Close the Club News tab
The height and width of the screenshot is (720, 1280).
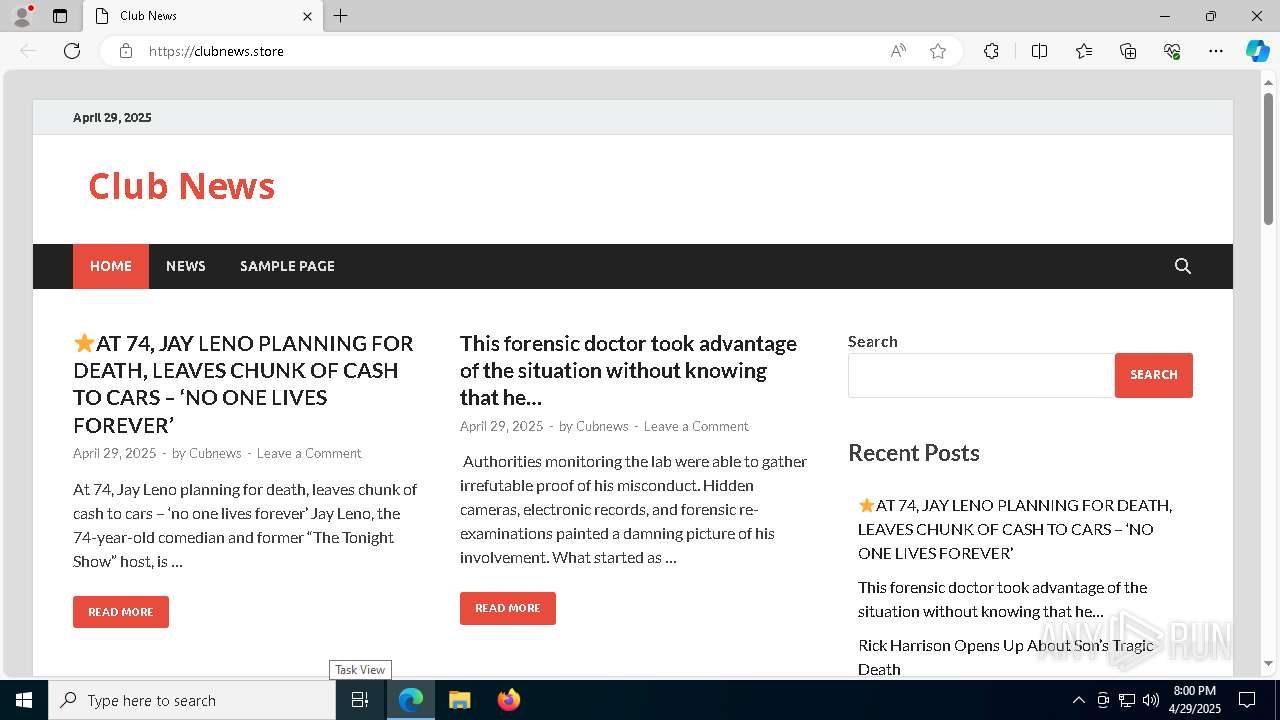point(307,16)
